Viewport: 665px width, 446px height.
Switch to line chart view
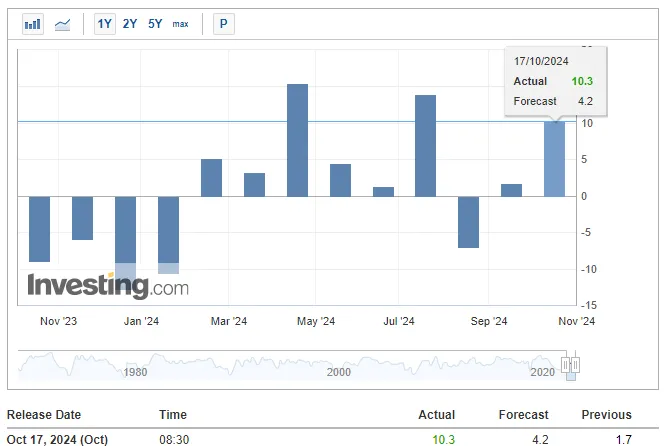tap(63, 23)
